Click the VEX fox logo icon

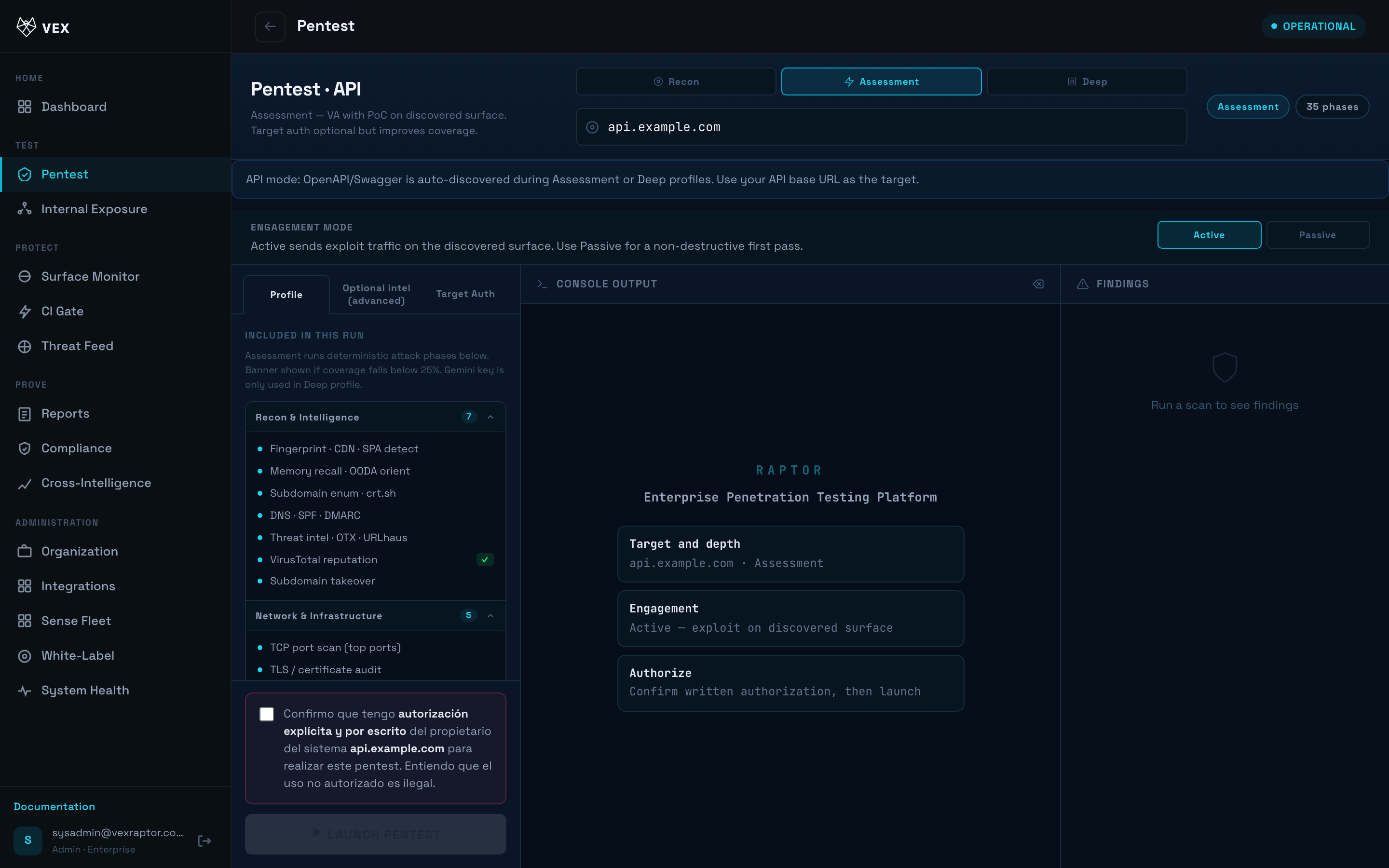(x=26, y=27)
